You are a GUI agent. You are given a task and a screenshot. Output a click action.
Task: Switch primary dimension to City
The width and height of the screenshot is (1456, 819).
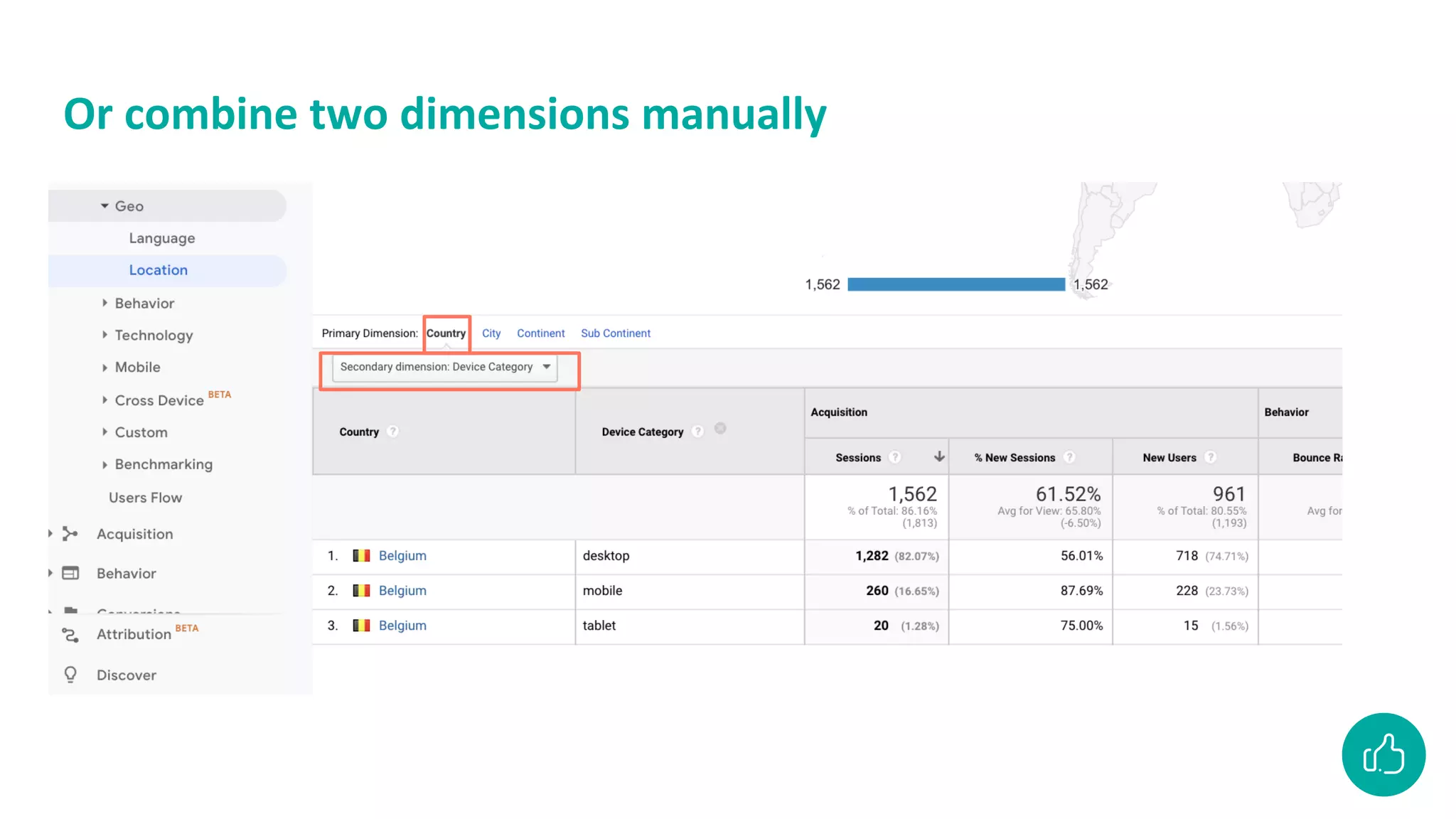[491, 333]
